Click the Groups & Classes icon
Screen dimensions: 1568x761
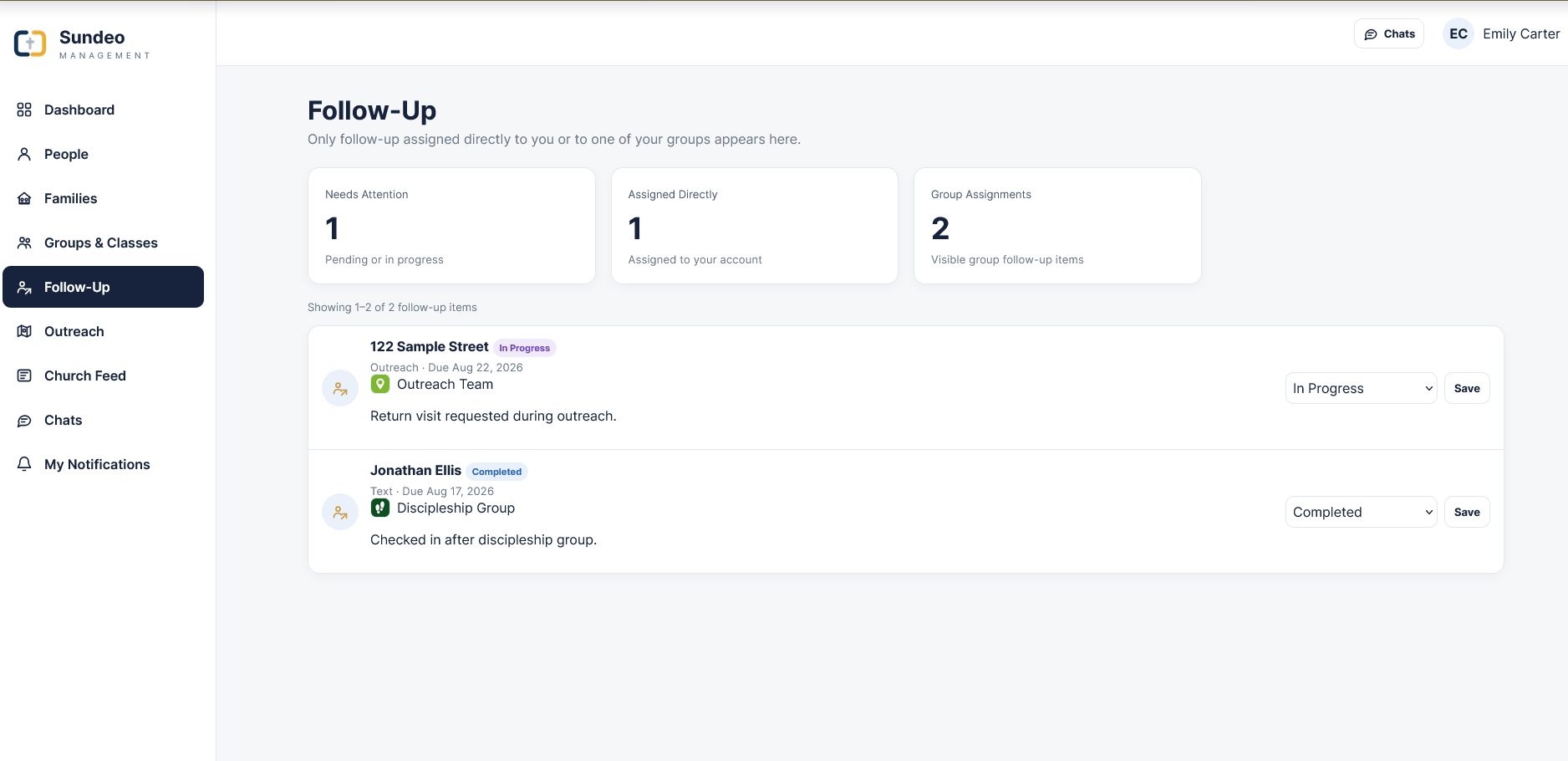click(x=24, y=243)
